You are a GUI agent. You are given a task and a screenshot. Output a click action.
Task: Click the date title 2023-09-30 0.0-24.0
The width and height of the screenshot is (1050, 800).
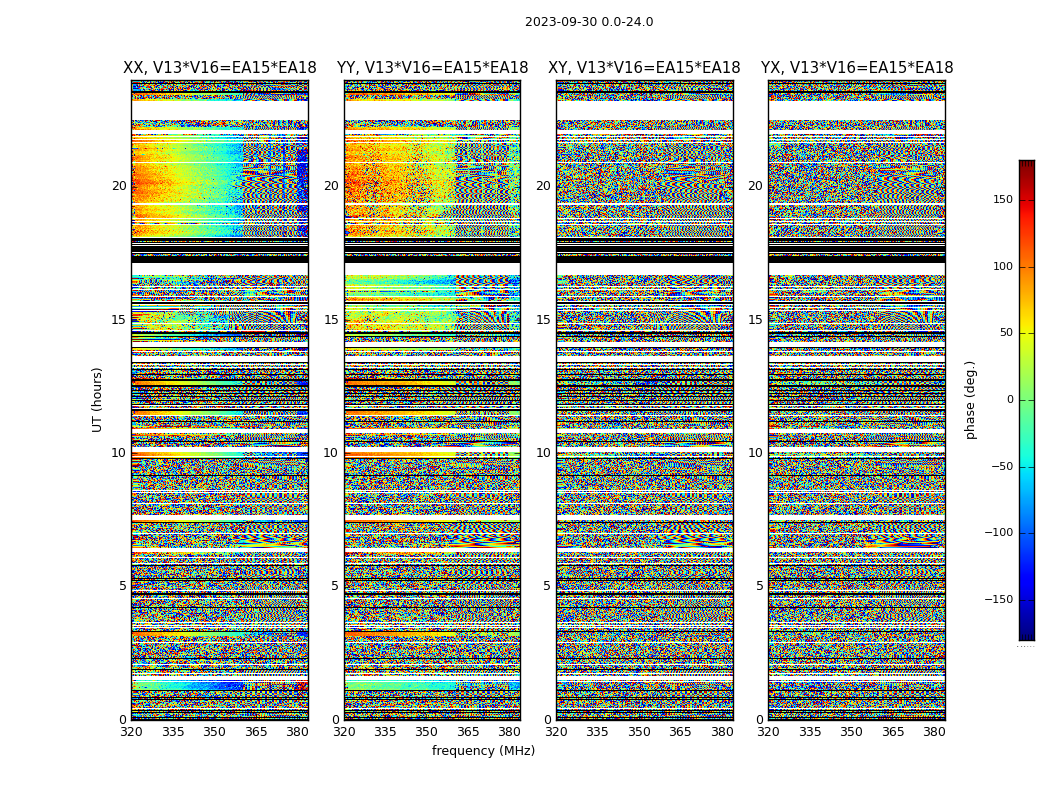click(589, 22)
